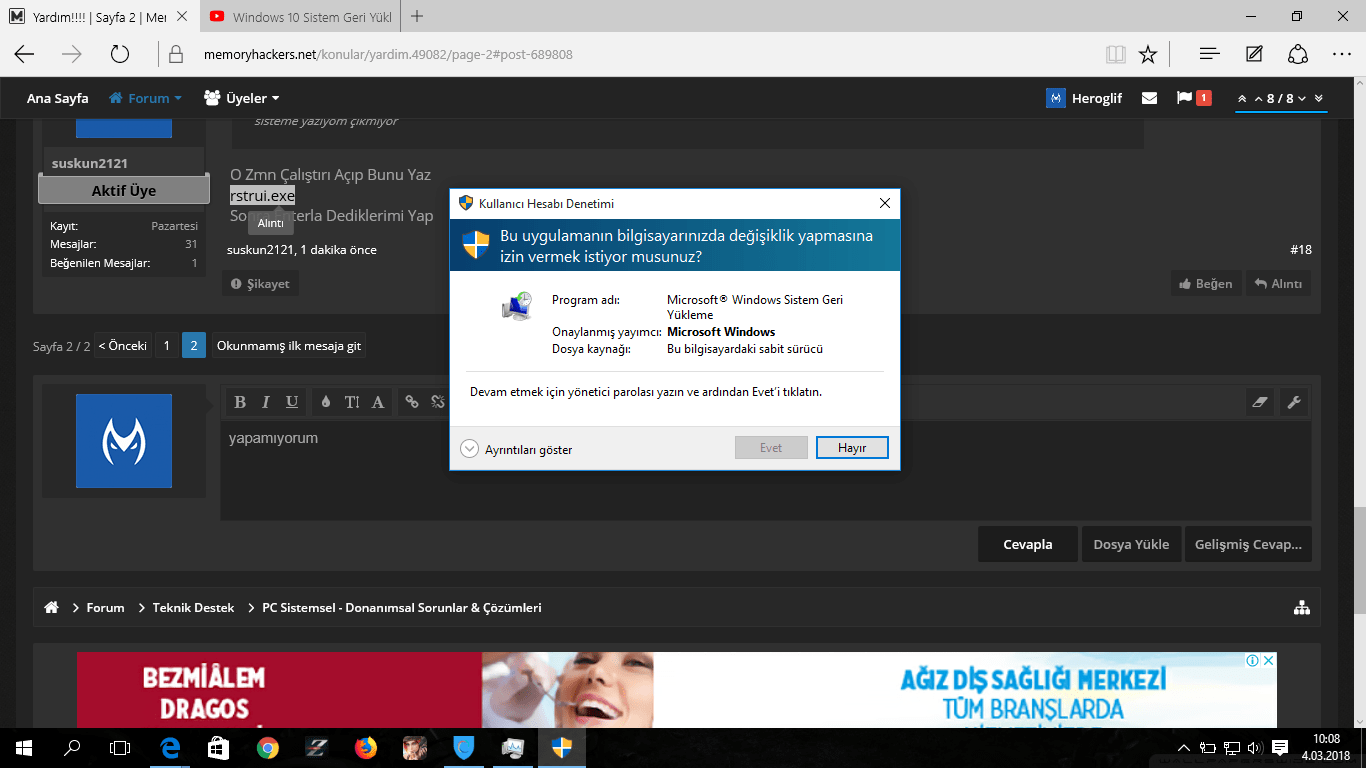This screenshot has width=1366, height=768.
Task: Insert a link using the chain icon
Action: (412, 402)
